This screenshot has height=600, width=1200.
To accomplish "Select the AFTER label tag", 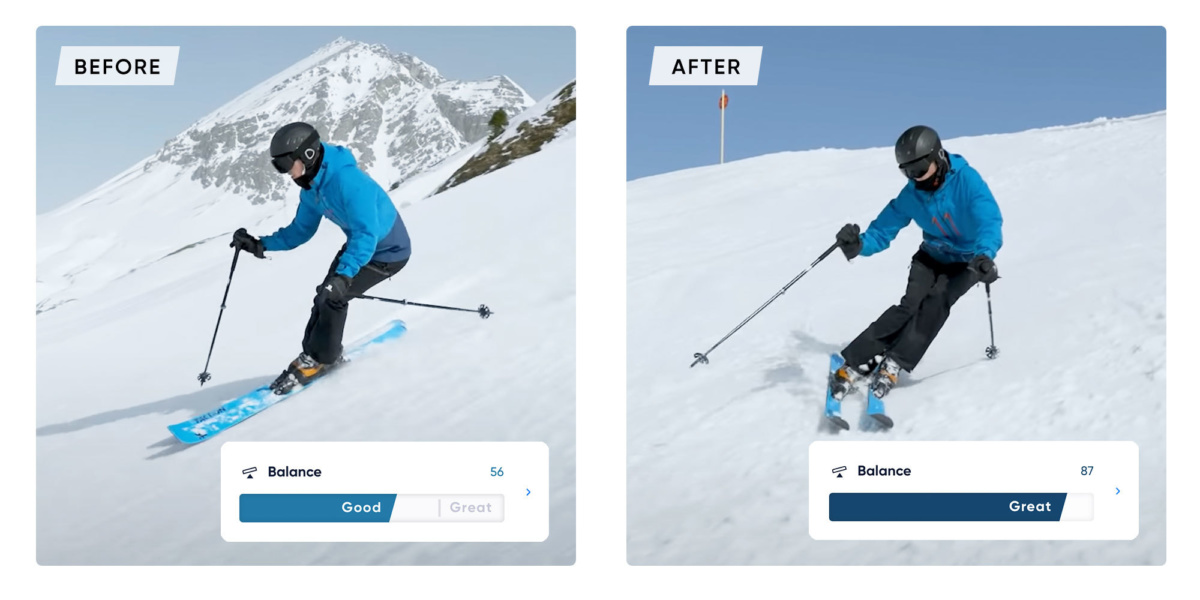I will 705,66.
